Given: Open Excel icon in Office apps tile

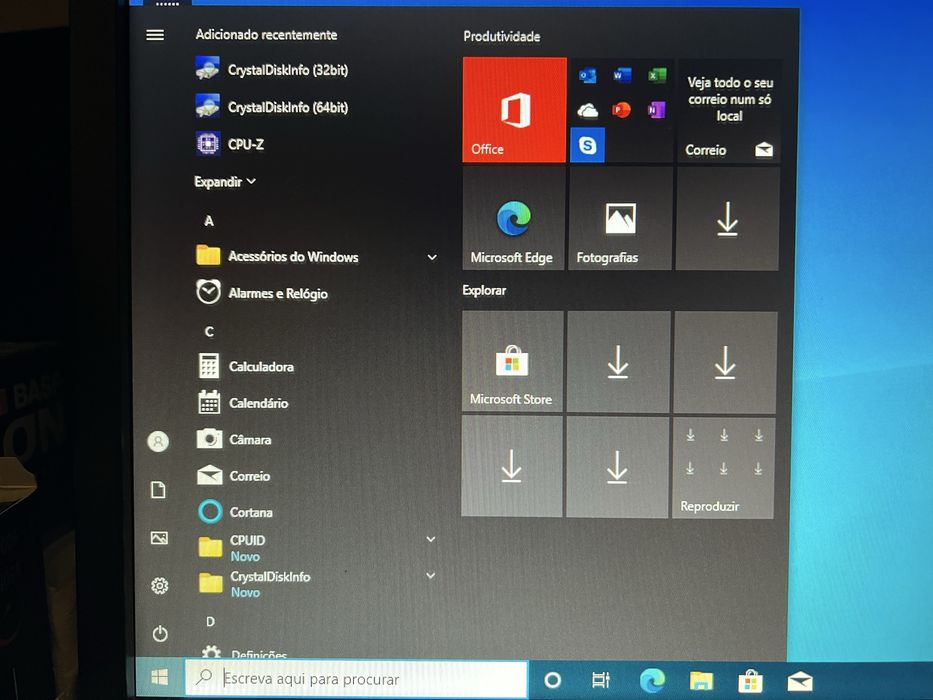Looking at the screenshot, I should 657,76.
